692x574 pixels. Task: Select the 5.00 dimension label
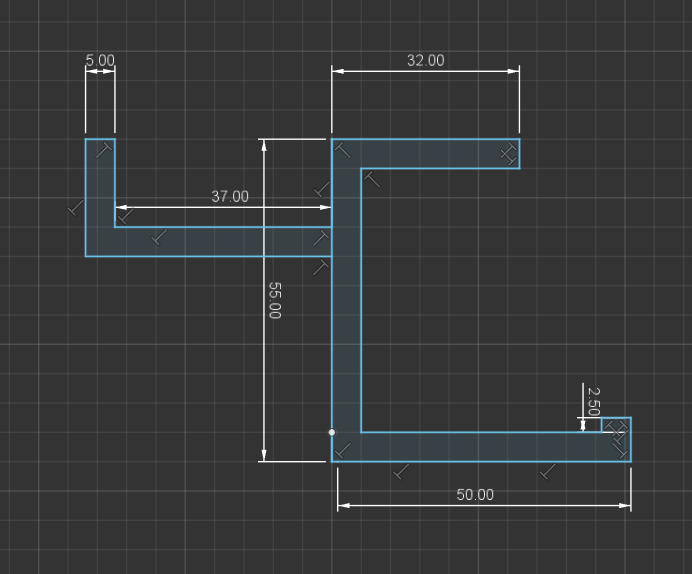click(100, 60)
